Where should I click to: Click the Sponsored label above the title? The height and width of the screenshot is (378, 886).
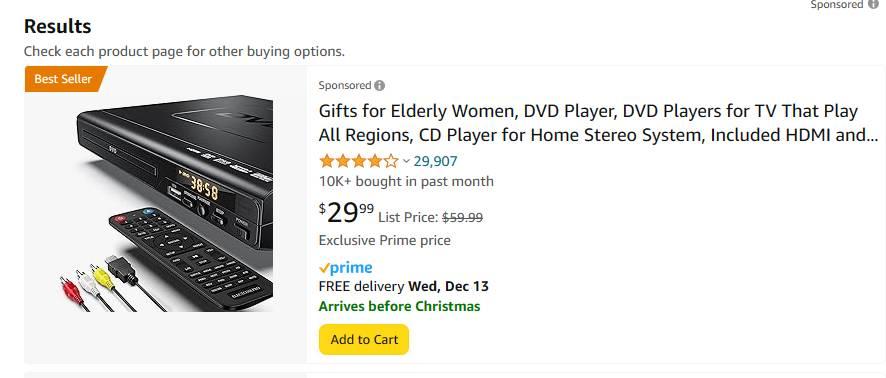point(345,86)
